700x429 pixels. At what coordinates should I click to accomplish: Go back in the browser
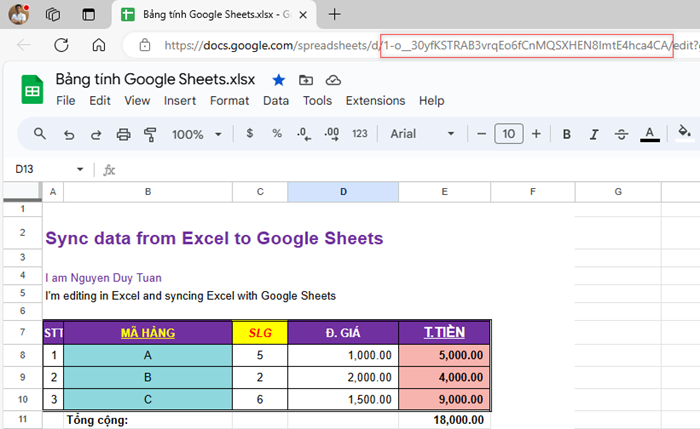24,45
